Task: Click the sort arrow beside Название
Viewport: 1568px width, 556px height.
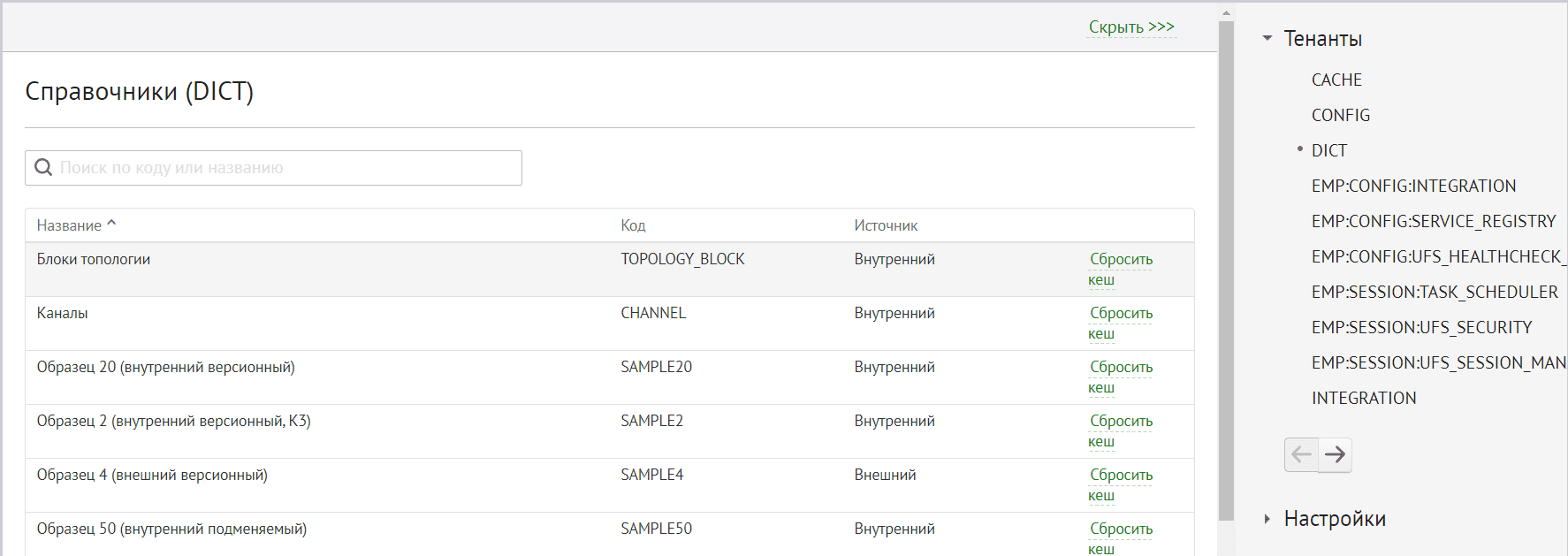Action: (111, 225)
